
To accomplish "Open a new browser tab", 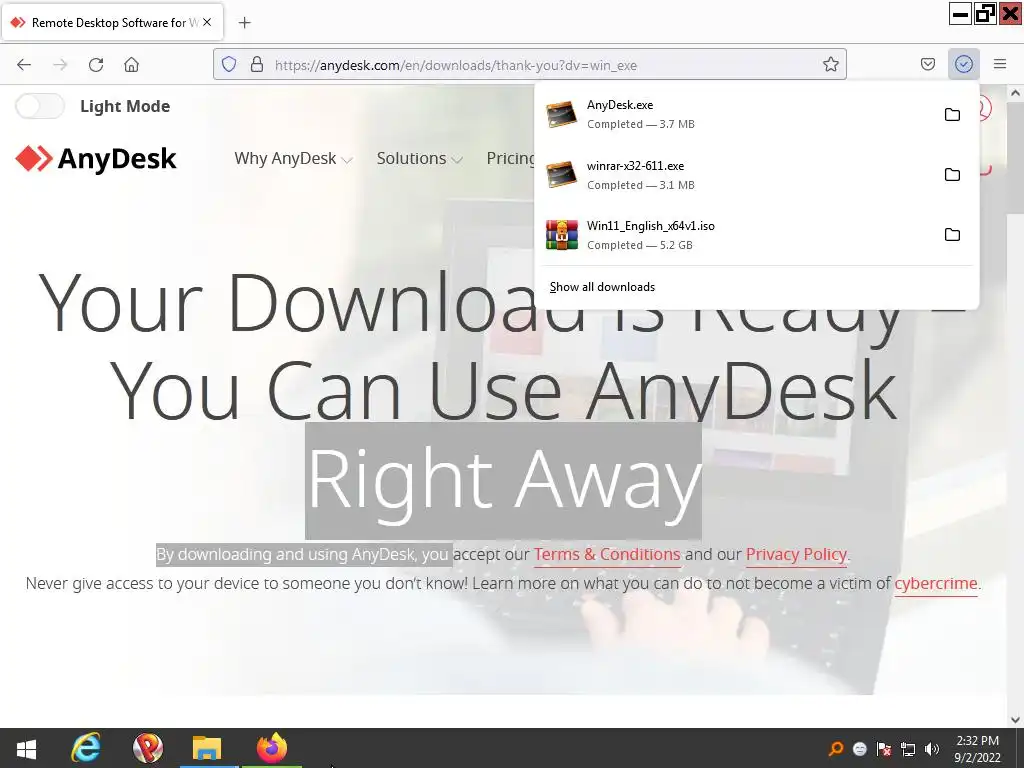I will pos(244,23).
